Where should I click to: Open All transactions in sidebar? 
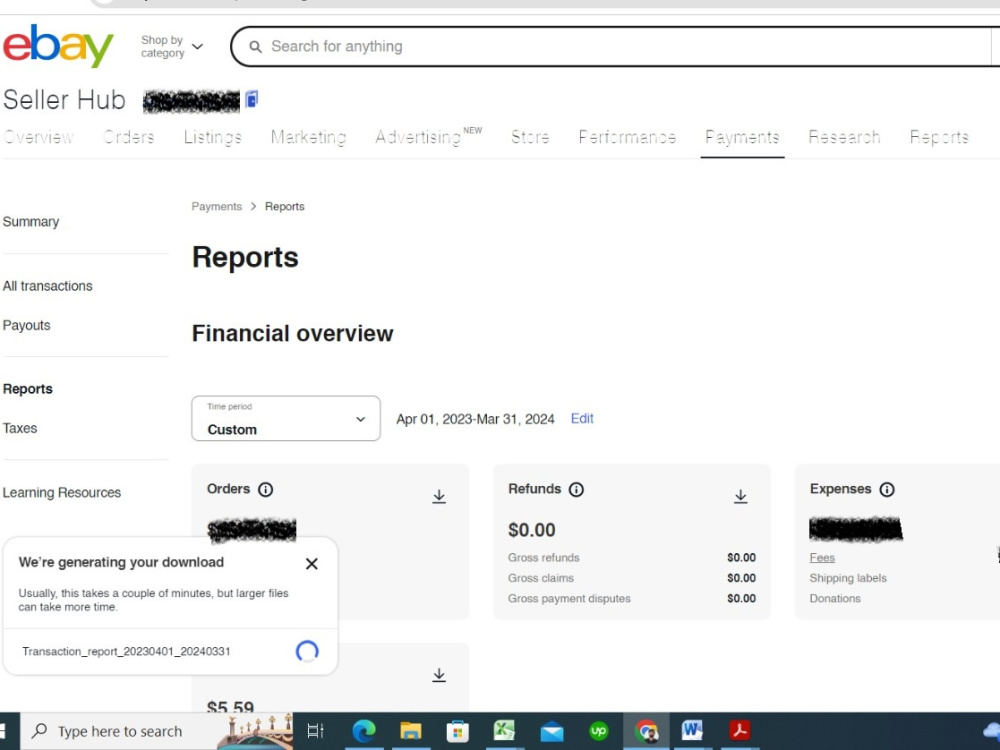point(48,286)
